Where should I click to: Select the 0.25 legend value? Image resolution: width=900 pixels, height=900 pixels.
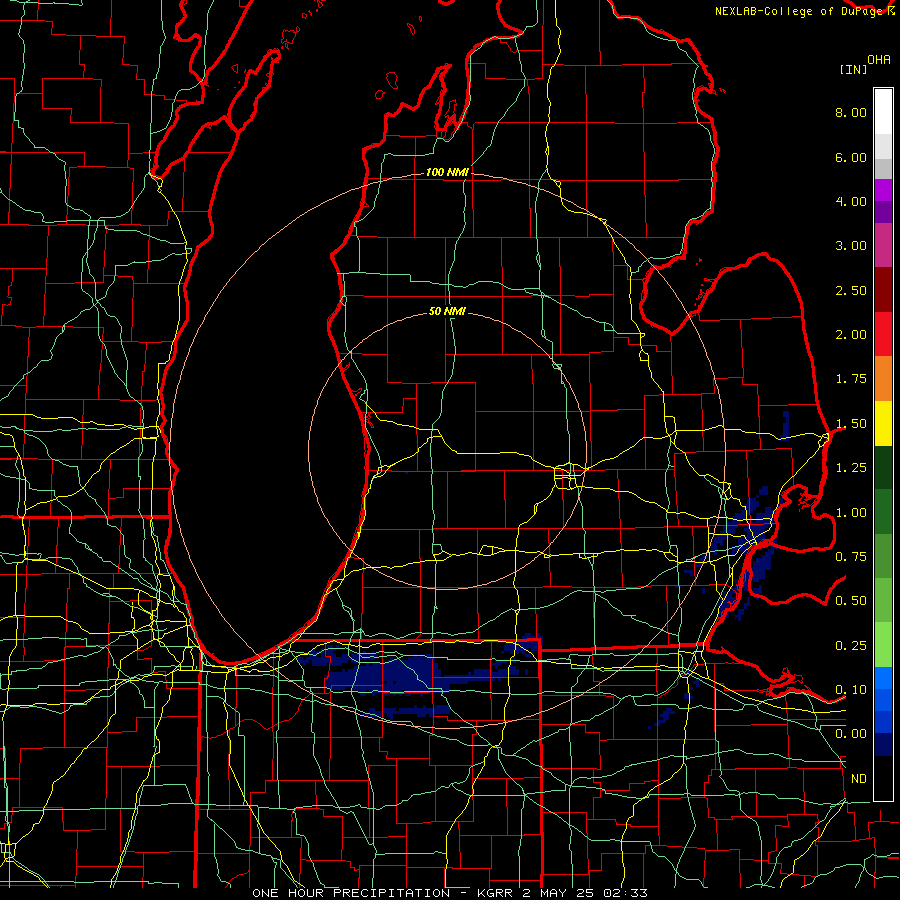[851, 646]
